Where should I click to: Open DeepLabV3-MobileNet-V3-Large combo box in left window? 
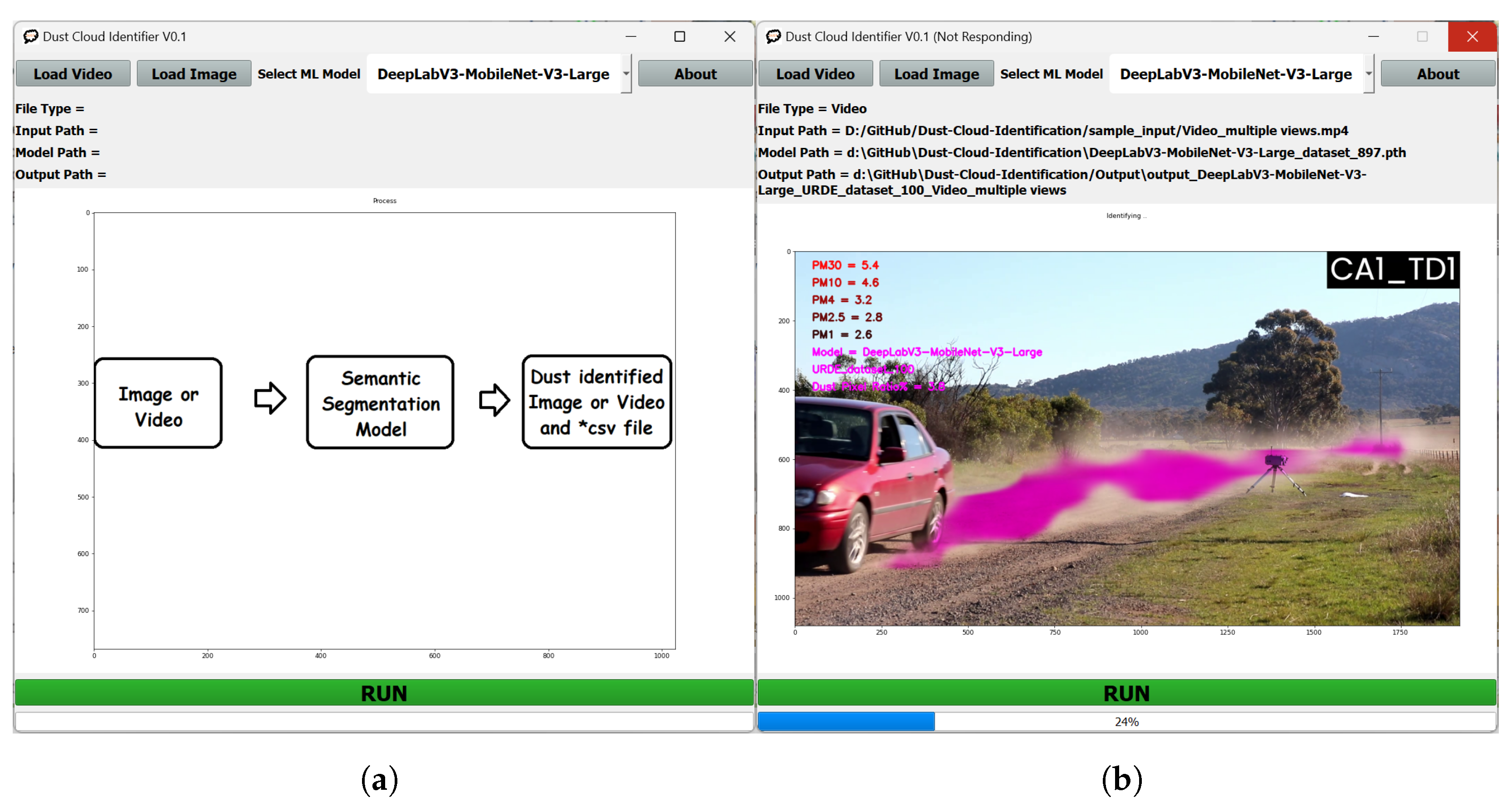493,74
